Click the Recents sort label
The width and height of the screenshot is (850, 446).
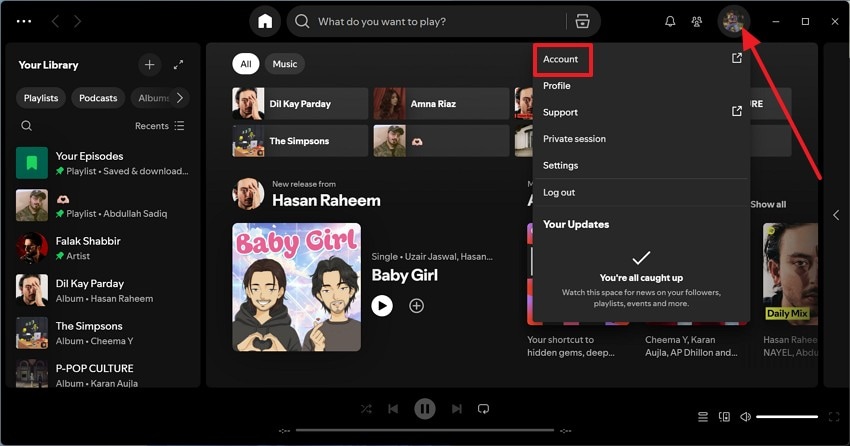click(152, 126)
